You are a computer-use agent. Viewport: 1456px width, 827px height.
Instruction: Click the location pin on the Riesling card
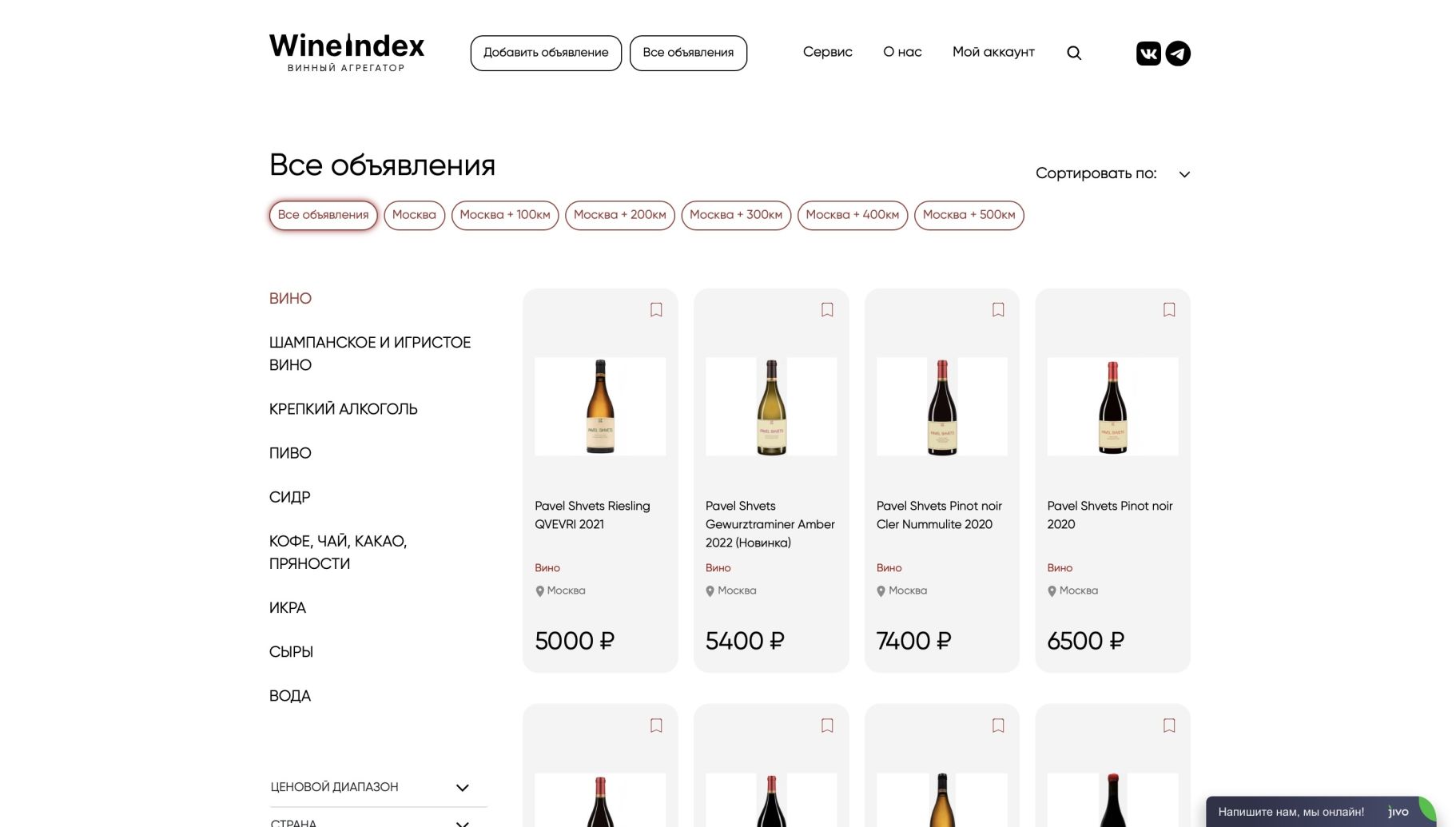(x=539, y=591)
